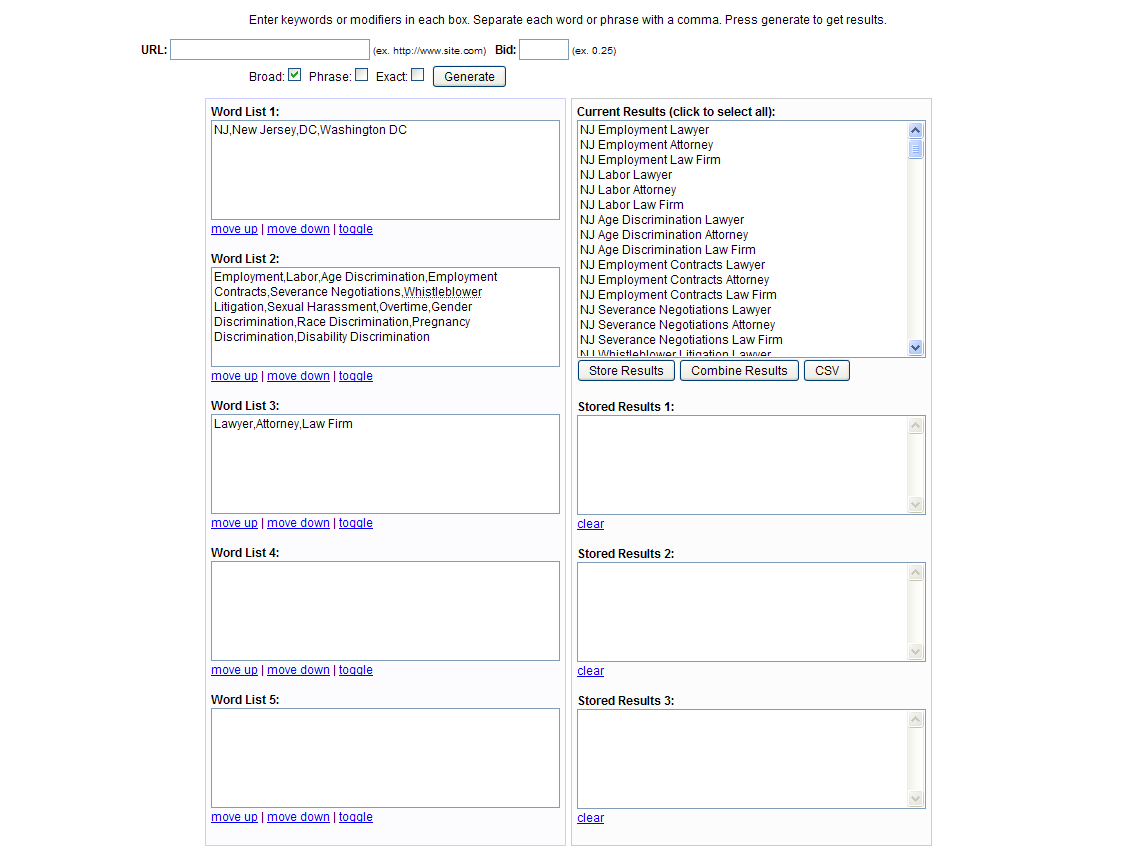Click 'toggle' under Word List 3
This screenshot has height=856, width=1136.
coord(356,523)
